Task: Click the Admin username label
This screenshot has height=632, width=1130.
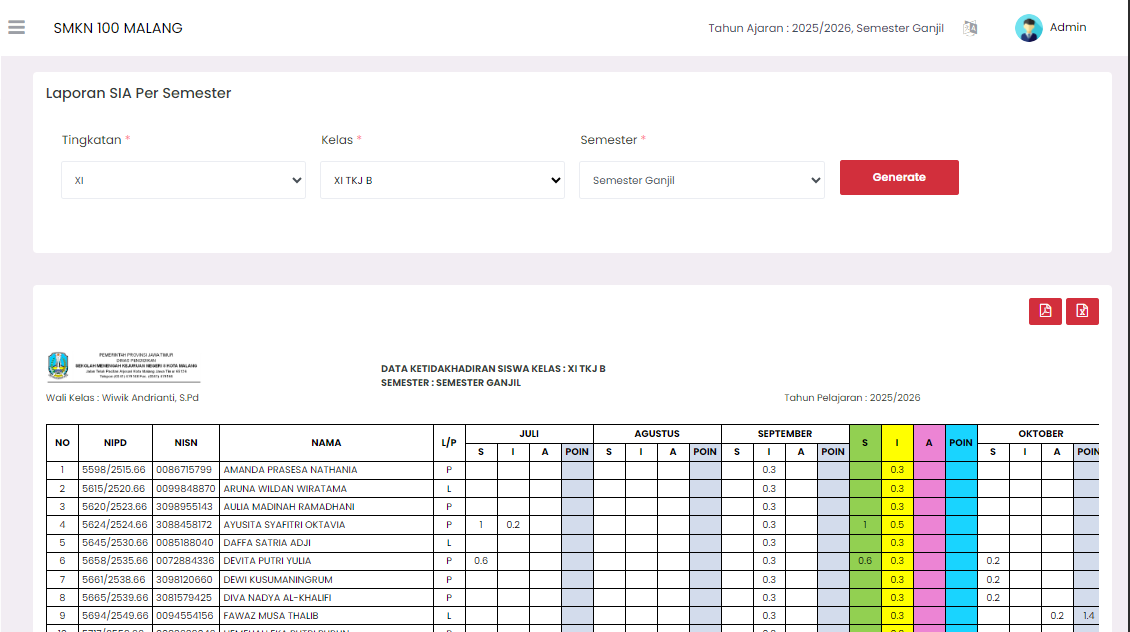Action: 1067,28
